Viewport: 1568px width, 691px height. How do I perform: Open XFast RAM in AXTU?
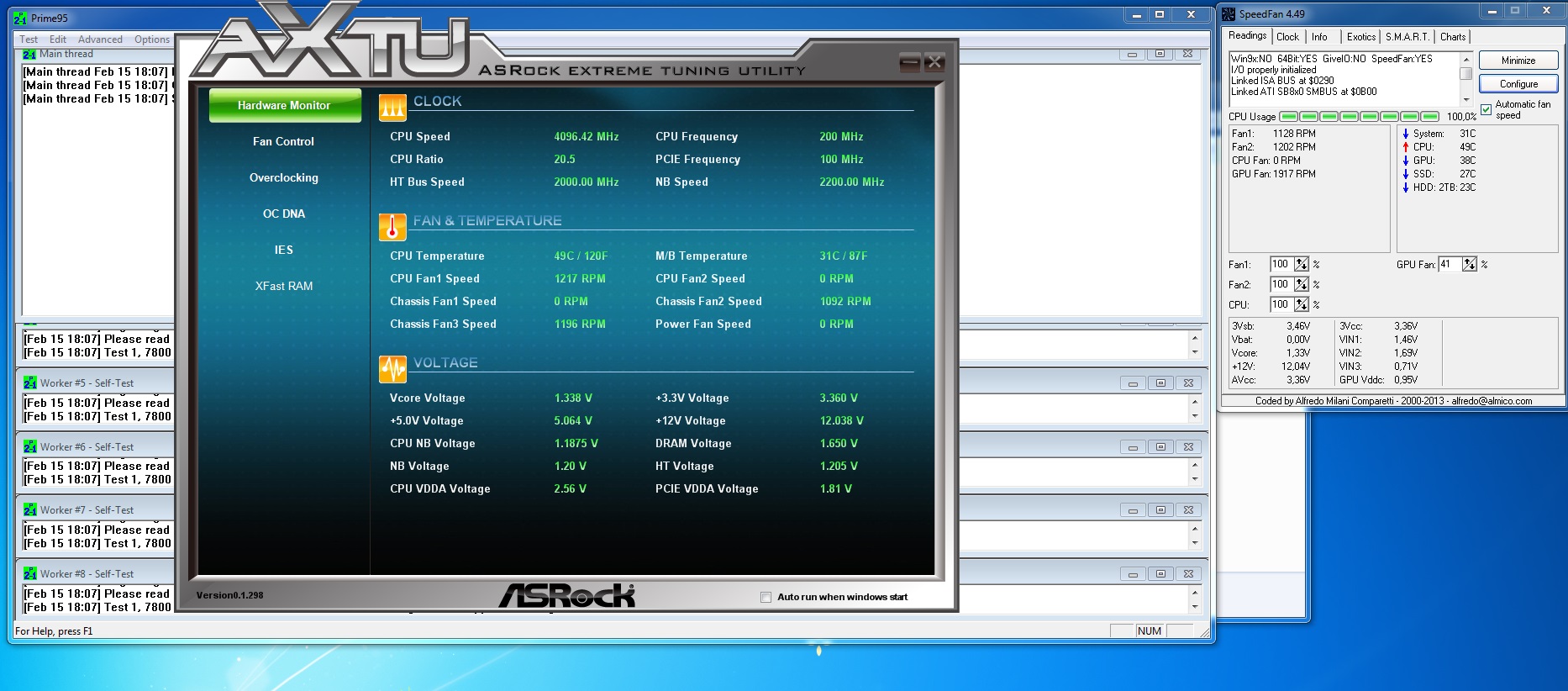coord(284,286)
